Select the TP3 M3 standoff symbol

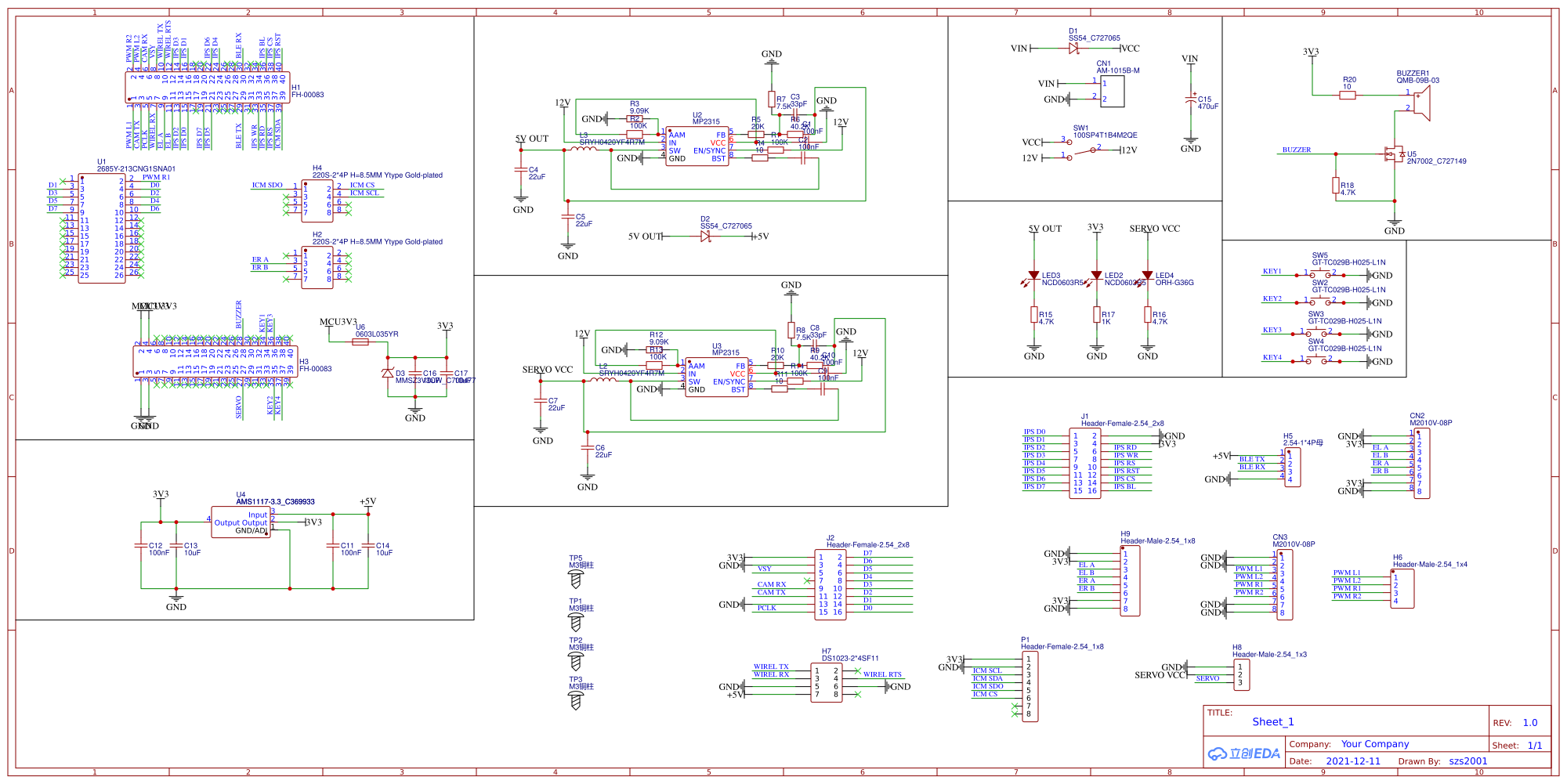(576, 700)
